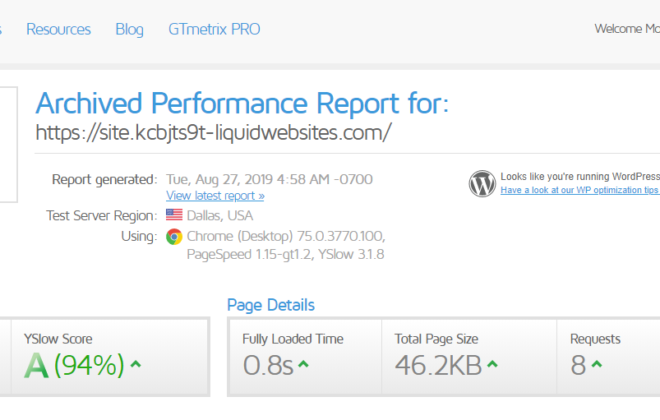660x420 pixels.
Task: Click the page thumbnail frame at left
Action: click(8, 144)
